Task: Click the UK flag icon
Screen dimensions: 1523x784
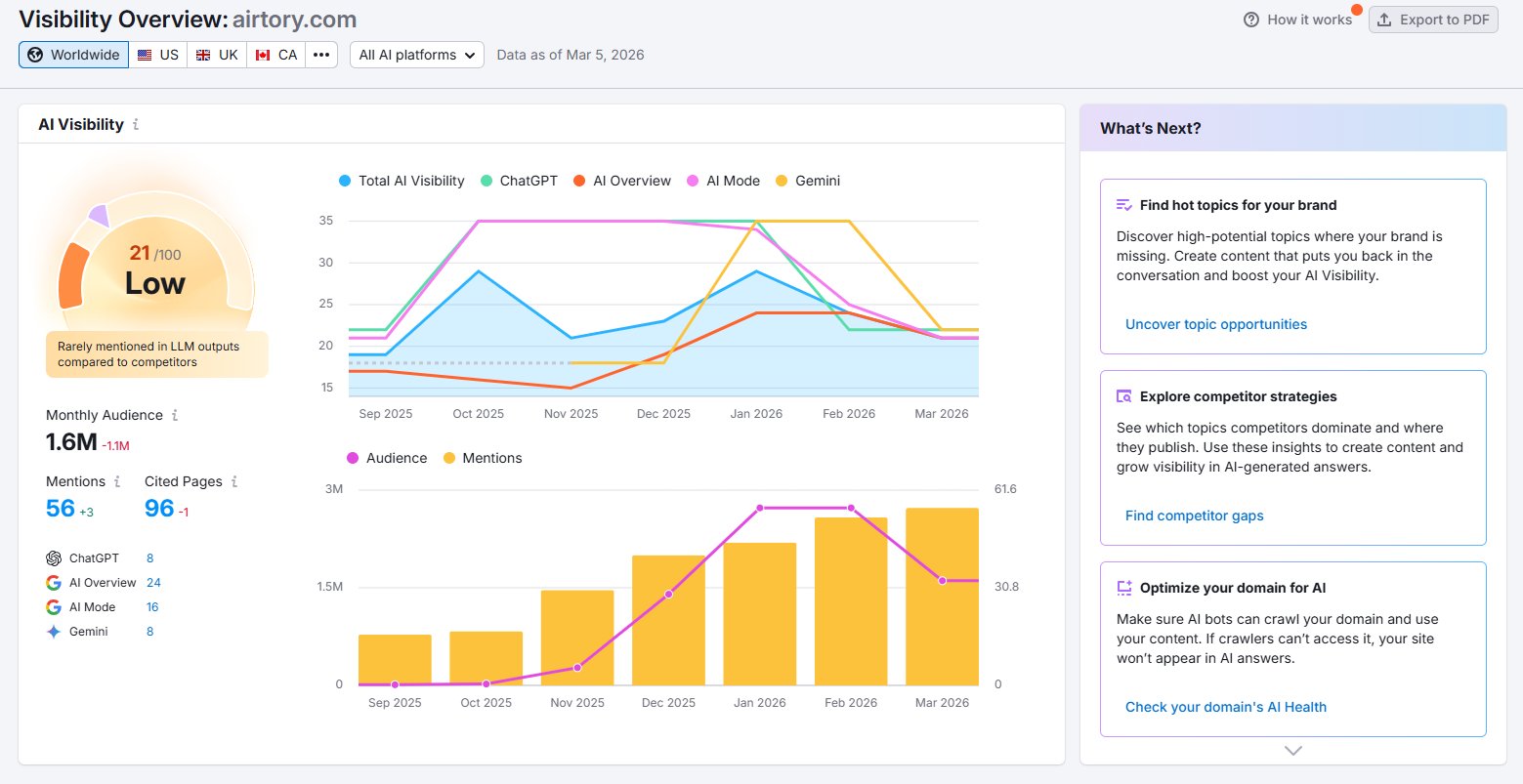Action: (x=203, y=55)
